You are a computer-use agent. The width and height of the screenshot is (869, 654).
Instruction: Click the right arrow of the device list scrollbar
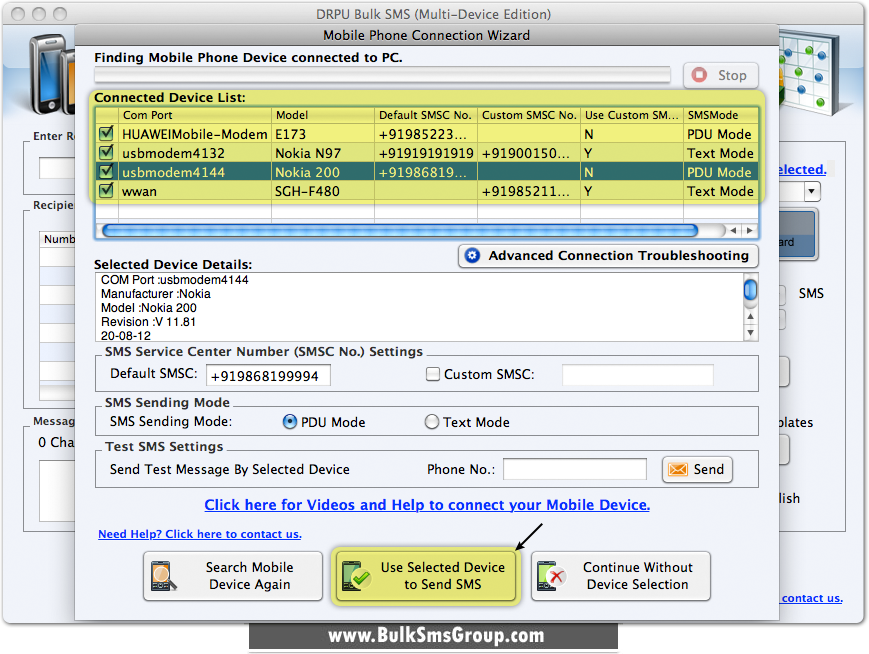tap(749, 230)
